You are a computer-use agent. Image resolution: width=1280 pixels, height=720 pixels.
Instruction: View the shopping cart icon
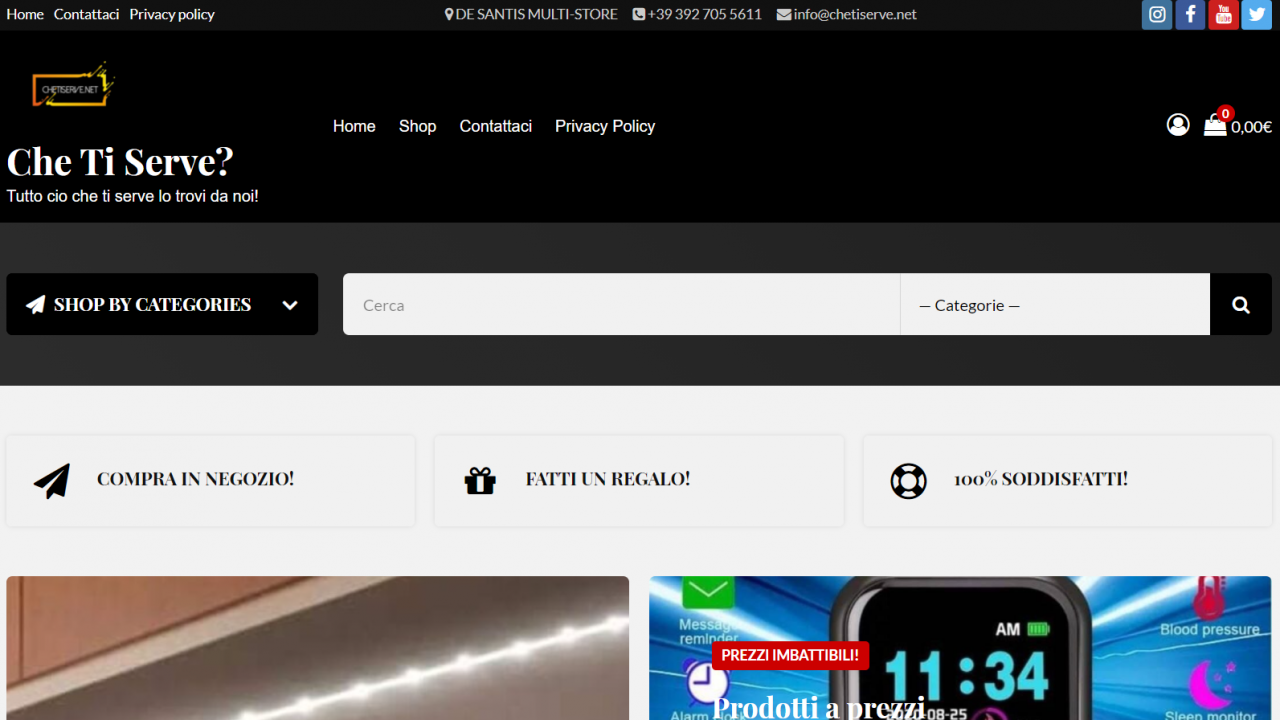[x=1214, y=126]
